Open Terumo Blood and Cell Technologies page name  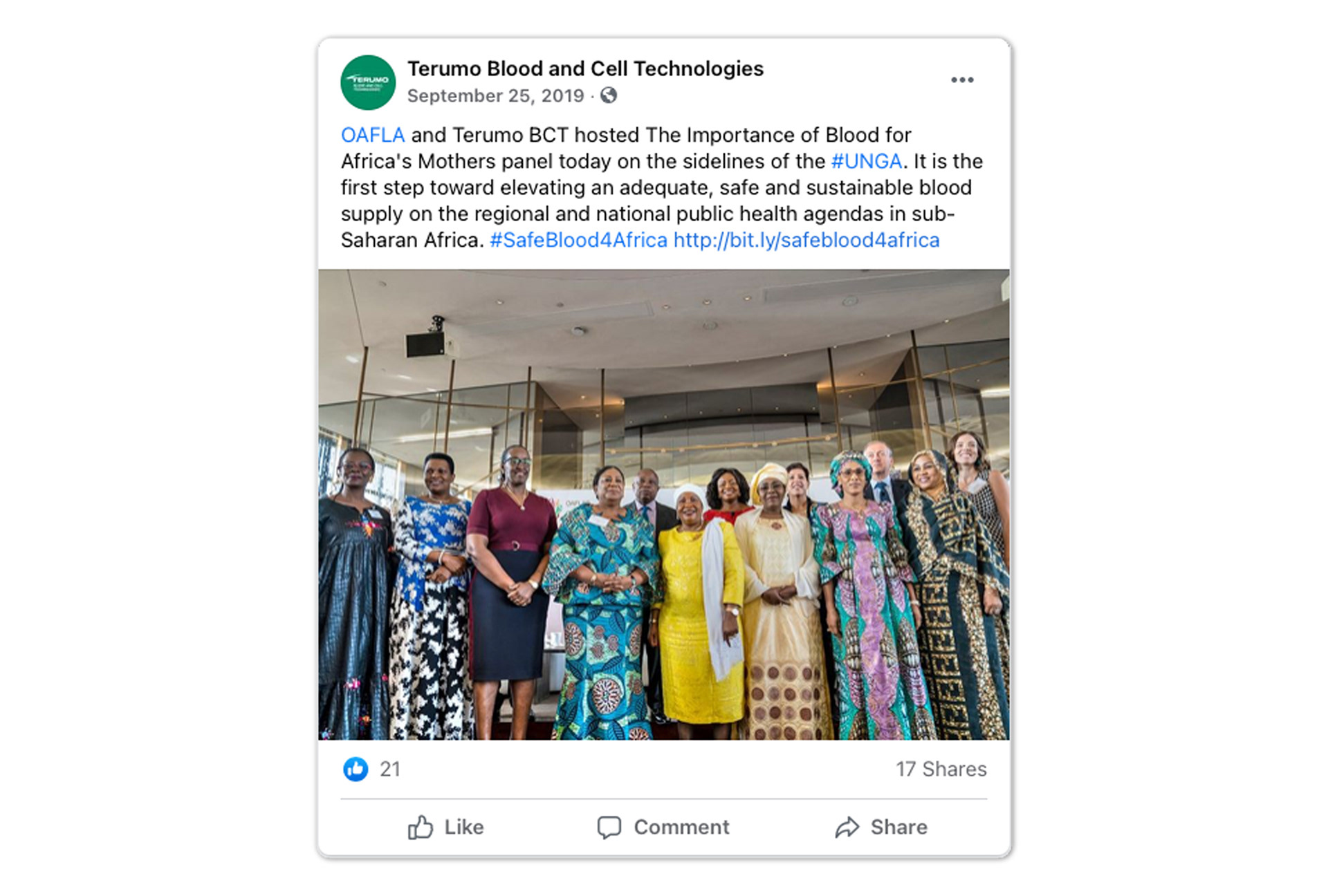585,68
